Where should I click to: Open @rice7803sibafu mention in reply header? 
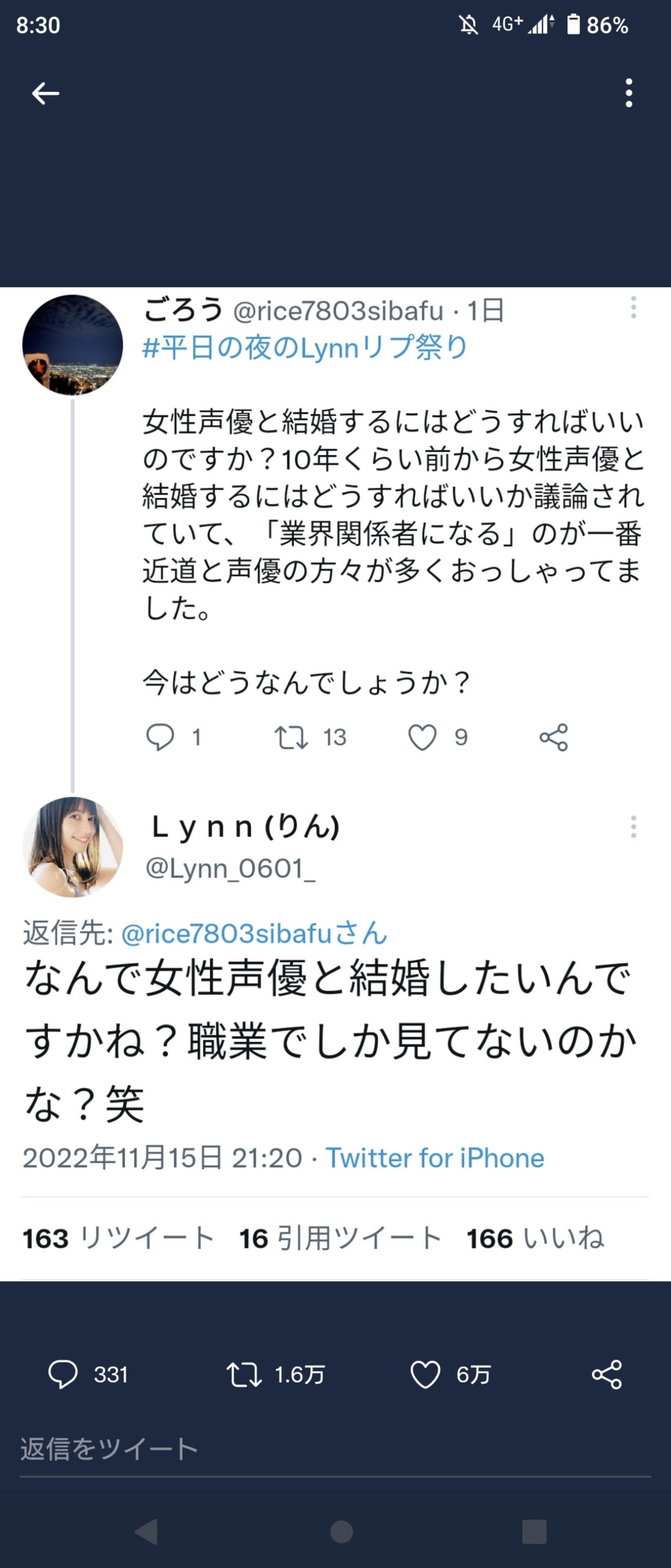click(x=254, y=933)
